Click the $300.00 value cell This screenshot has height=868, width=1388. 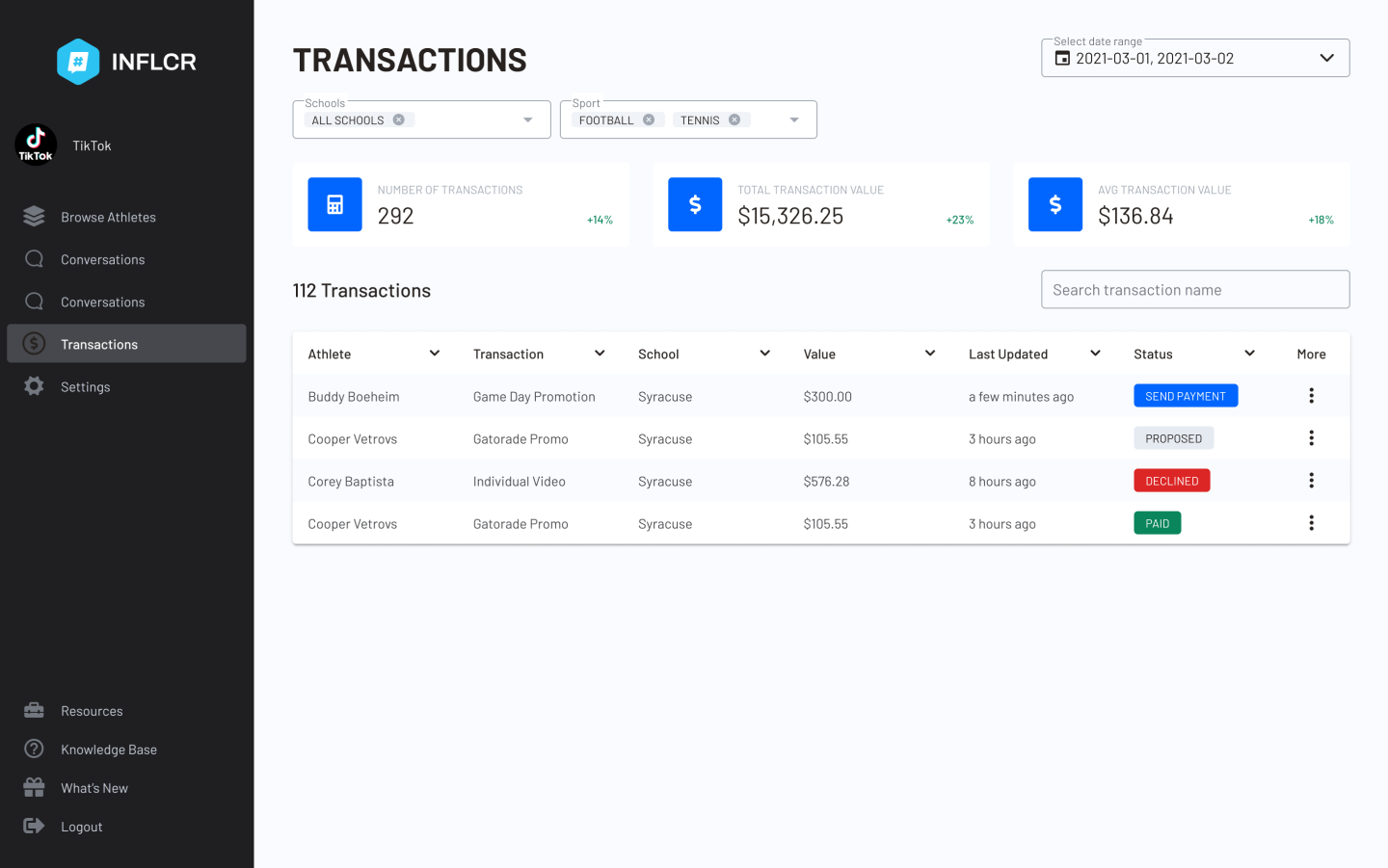827,397
